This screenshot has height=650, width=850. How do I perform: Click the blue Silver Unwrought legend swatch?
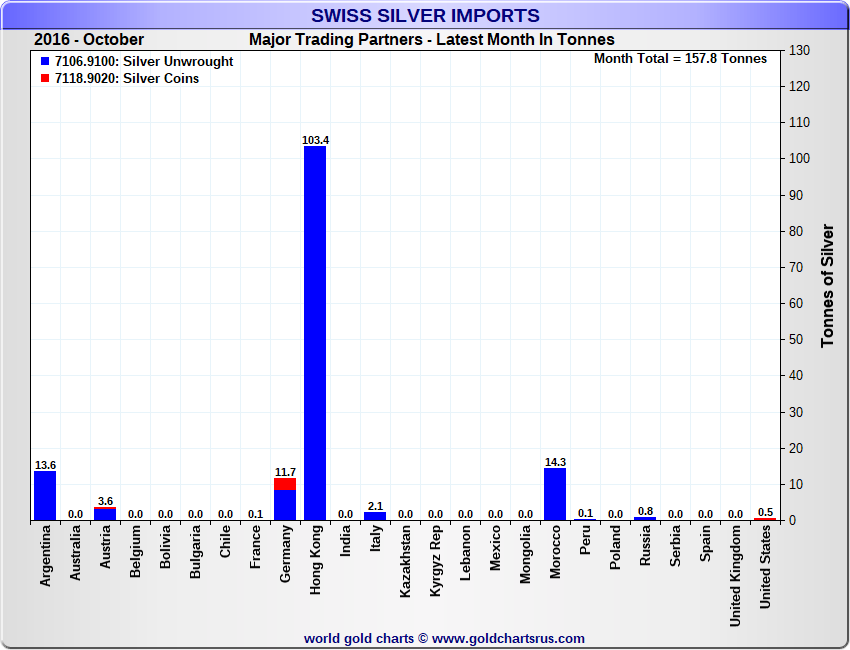[44, 62]
